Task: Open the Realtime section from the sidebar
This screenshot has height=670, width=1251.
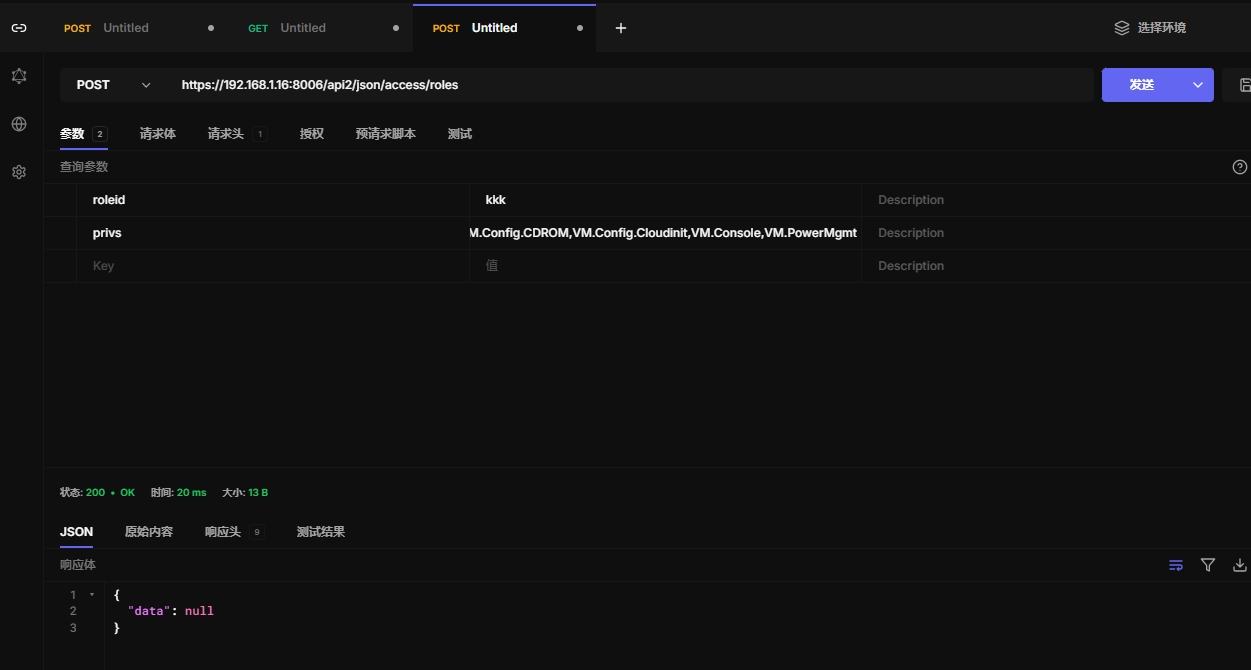Action: [19, 76]
